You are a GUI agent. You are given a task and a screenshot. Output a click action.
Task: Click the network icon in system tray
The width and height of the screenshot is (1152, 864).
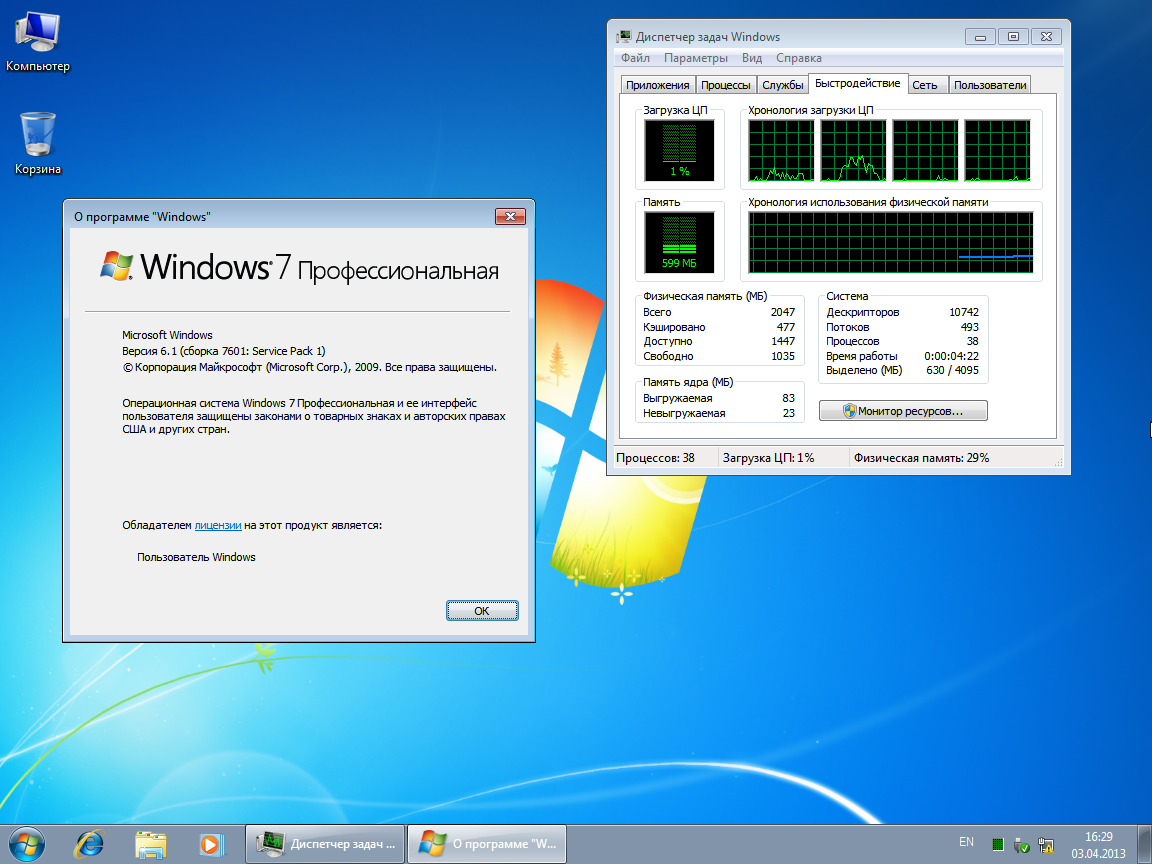tap(1047, 843)
